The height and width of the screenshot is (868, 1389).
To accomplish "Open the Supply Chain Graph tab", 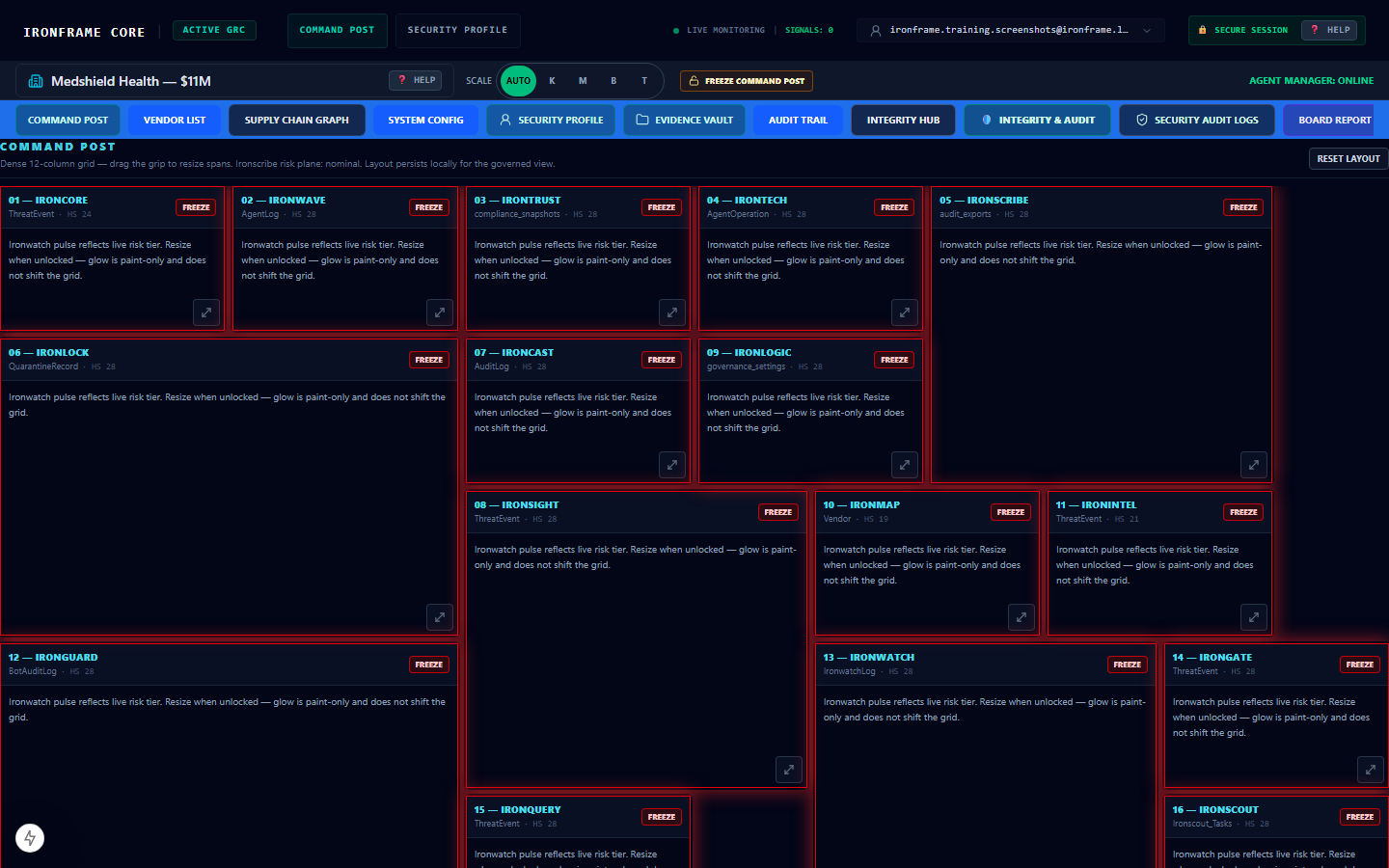I will [297, 121].
